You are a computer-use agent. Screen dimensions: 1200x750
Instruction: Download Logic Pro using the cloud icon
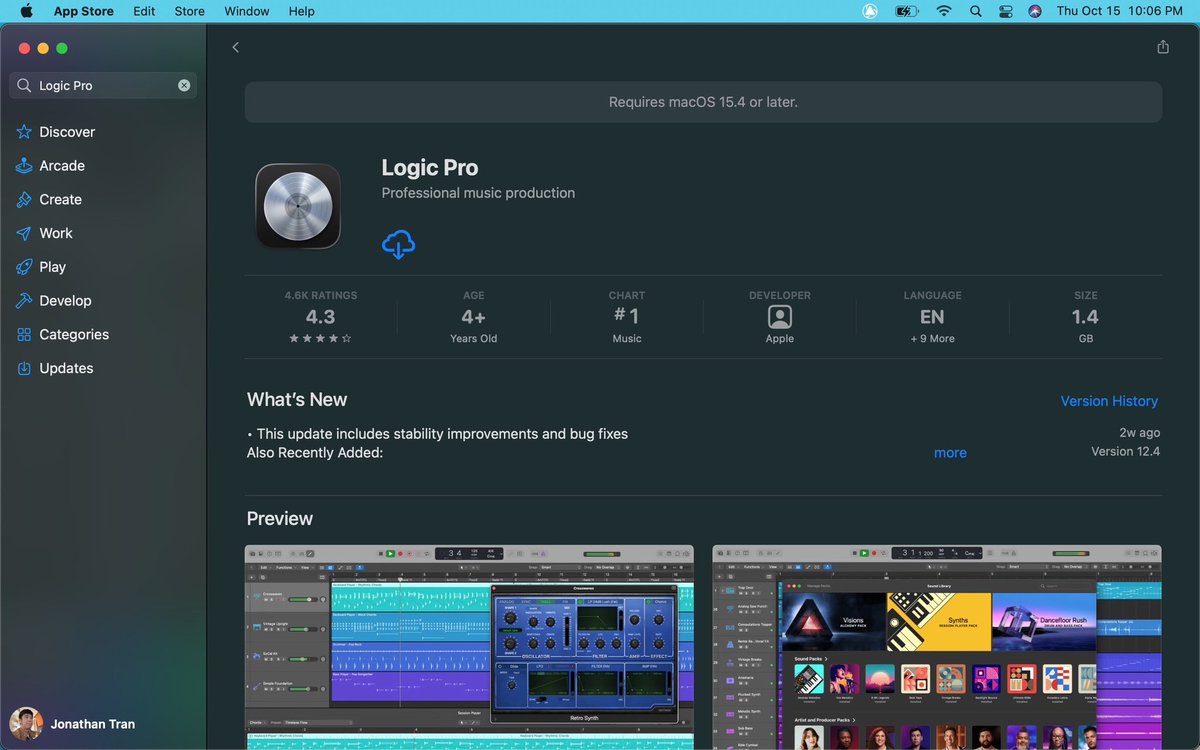[398, 244]
